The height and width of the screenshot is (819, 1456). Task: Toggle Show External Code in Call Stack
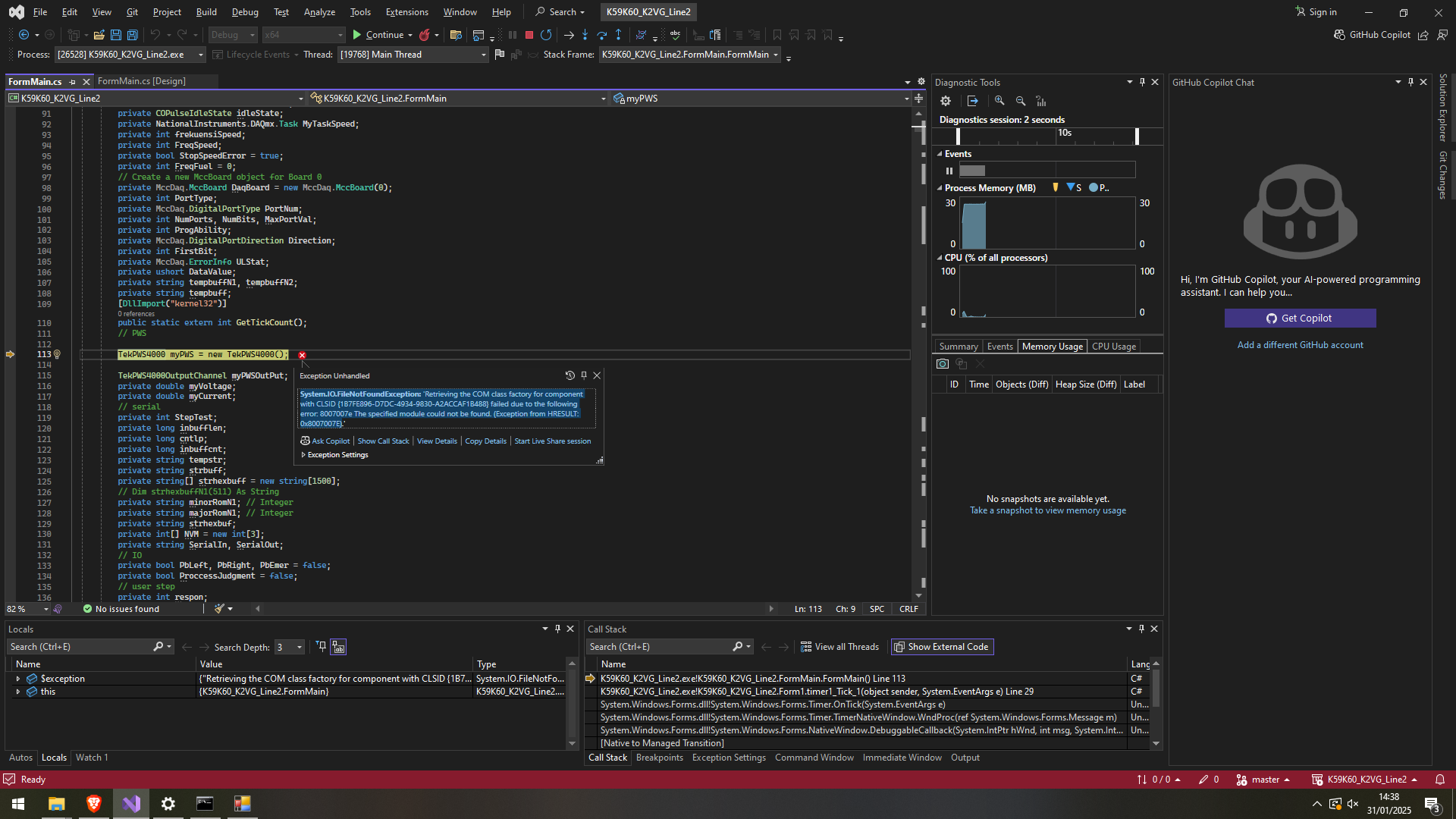pos(941,647)
